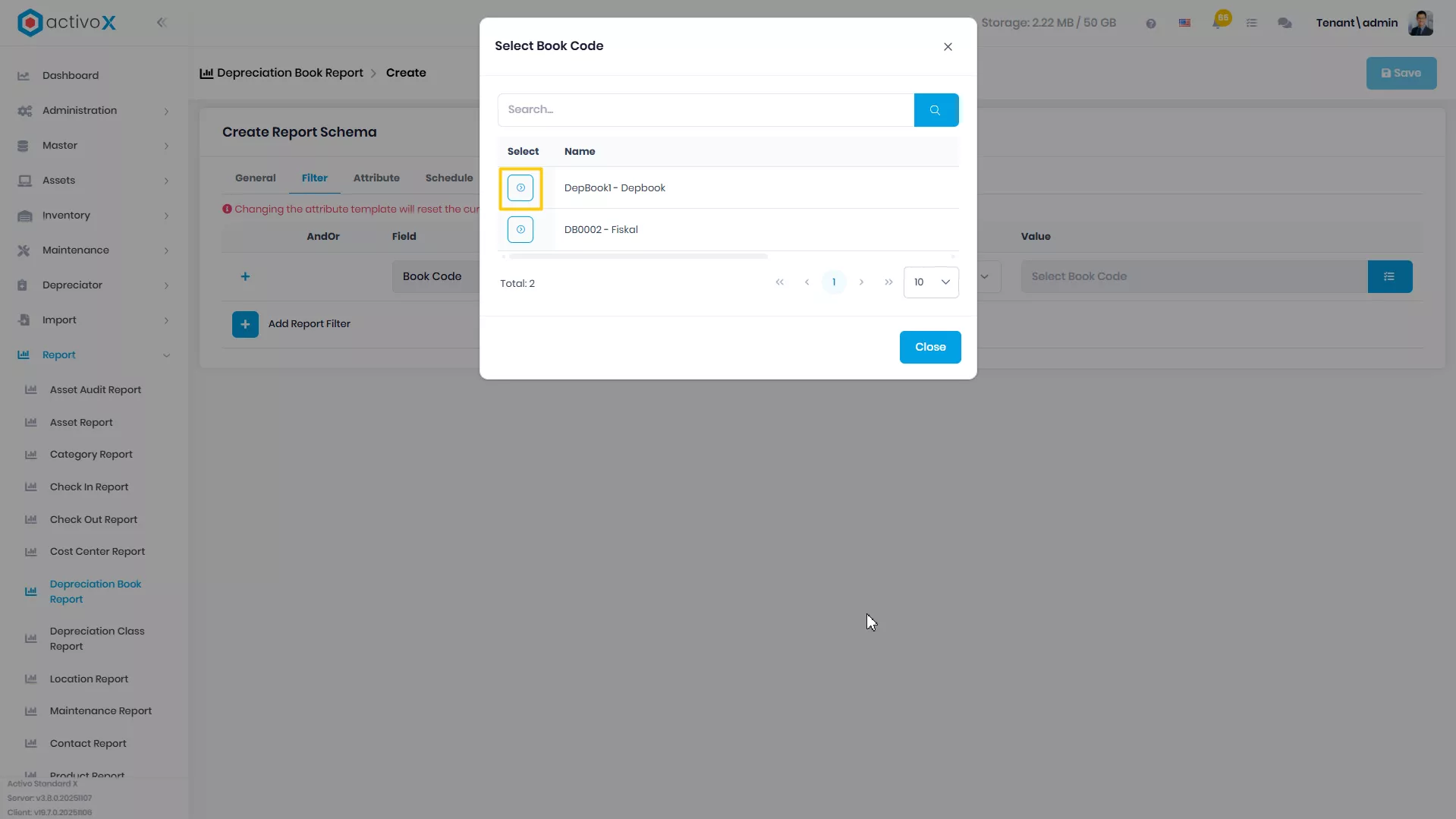Select the DepBook1 - Depbook row button
Image resolution: width=1456 pixels, height=819 pixels.
pyautogui.click(x=520, y=187)
